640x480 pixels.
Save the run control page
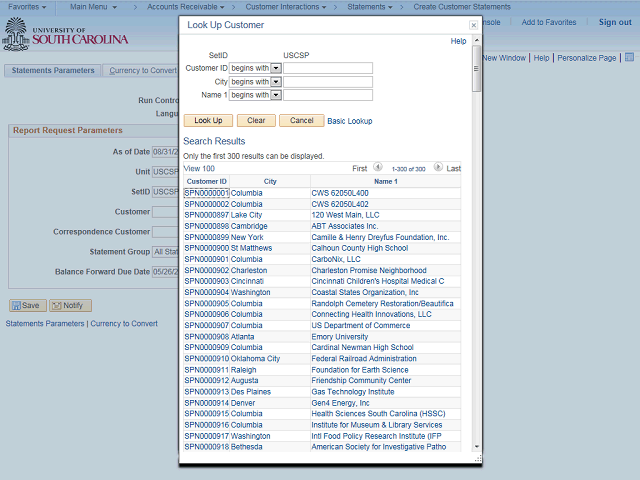[x=27, y=305]
